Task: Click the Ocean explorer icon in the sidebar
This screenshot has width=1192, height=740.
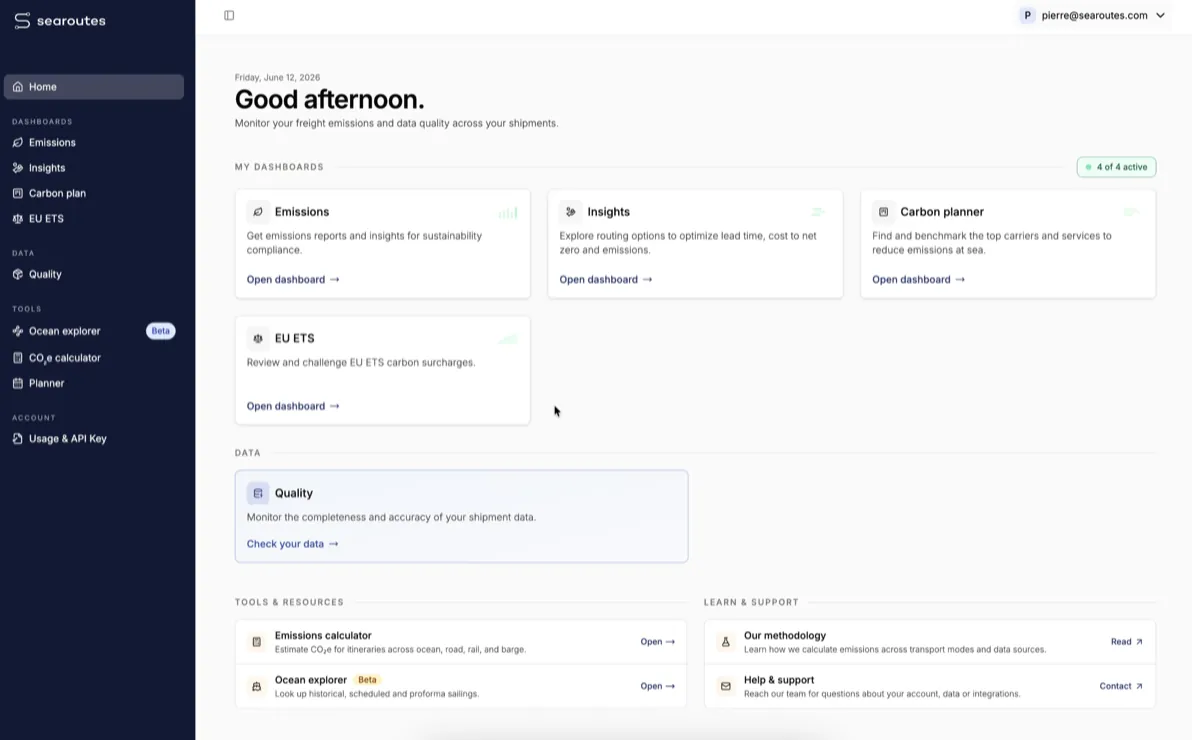Action: click(17, 331)
